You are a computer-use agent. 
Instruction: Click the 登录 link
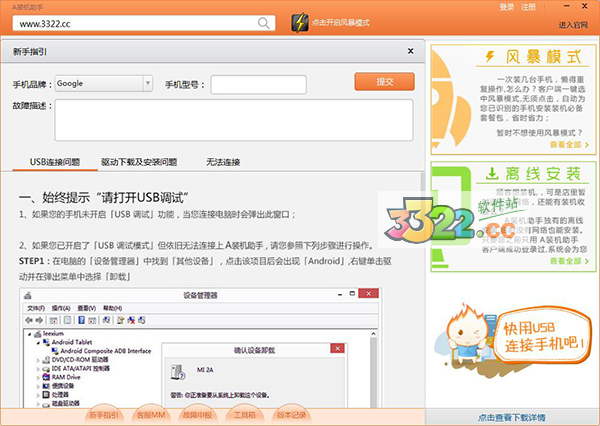(507, 7)
